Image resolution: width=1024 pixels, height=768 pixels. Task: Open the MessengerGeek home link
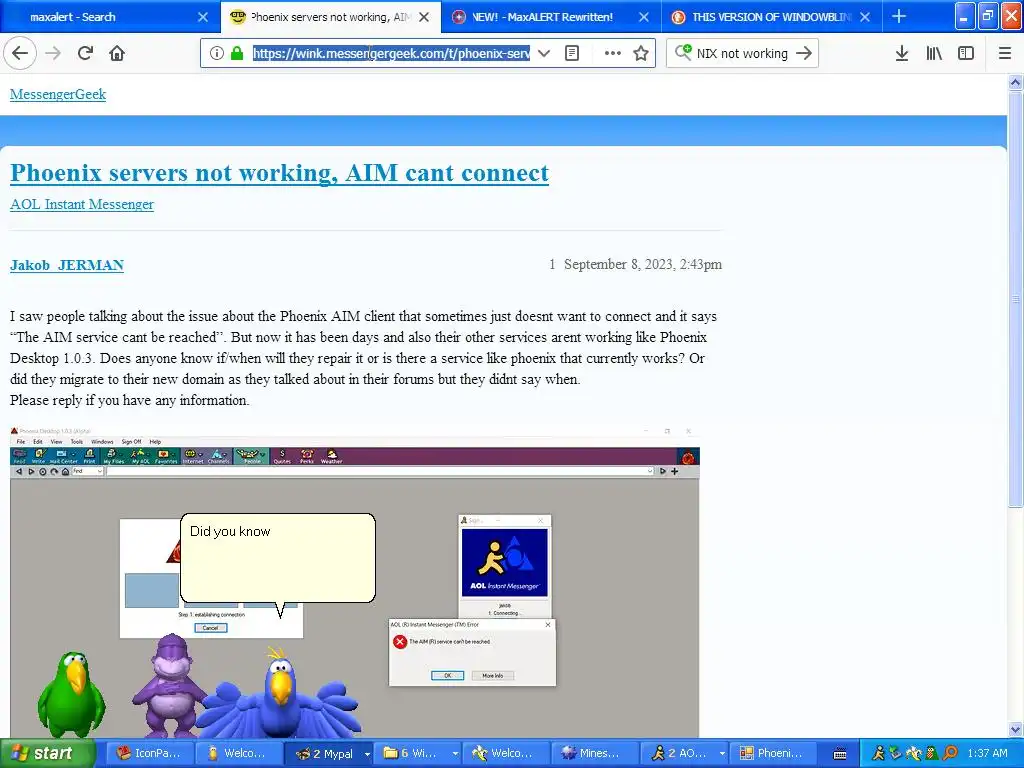[57, 94]
